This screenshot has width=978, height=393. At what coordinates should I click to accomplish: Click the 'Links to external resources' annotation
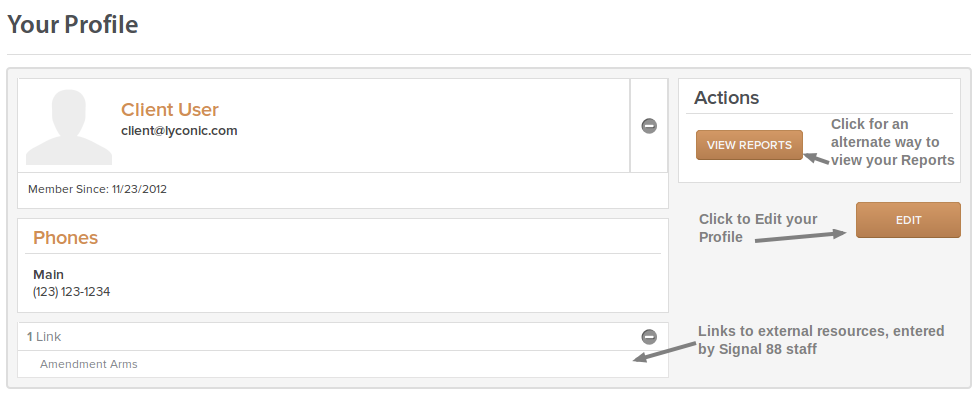(821, 340)
